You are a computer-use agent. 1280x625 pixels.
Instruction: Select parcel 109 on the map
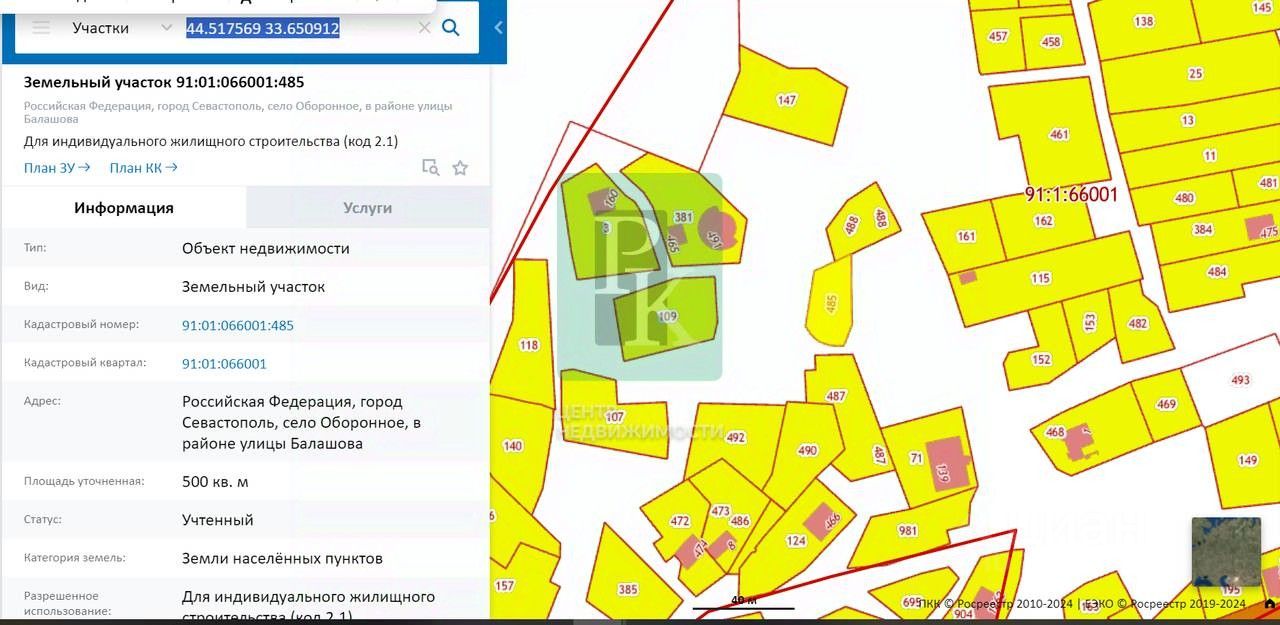(668, 317)
